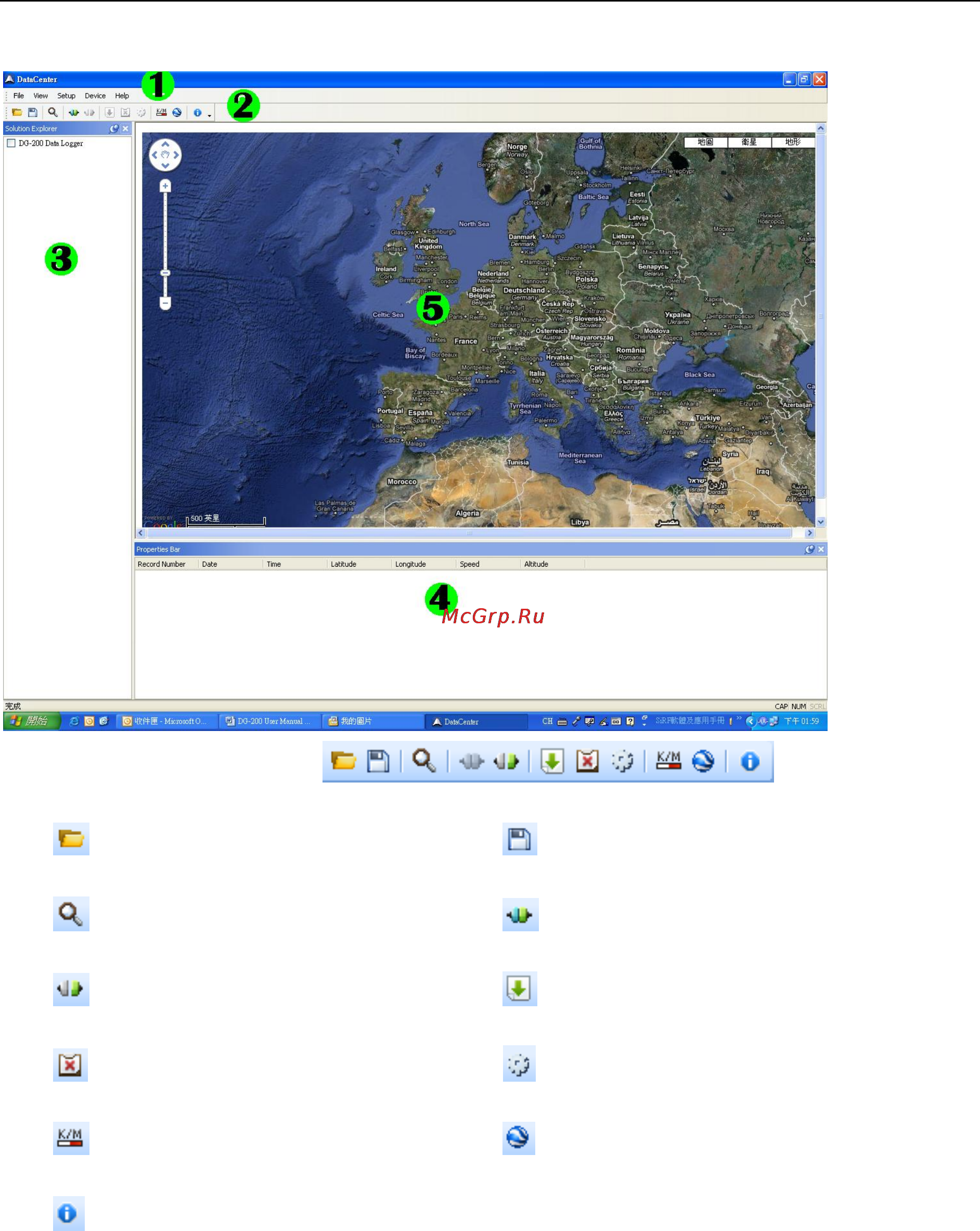The height and width of the screenshot is (1231, 980).
Task: Click the Open file folder icon in the DataCenter toolbar
Action: (17, 112)
